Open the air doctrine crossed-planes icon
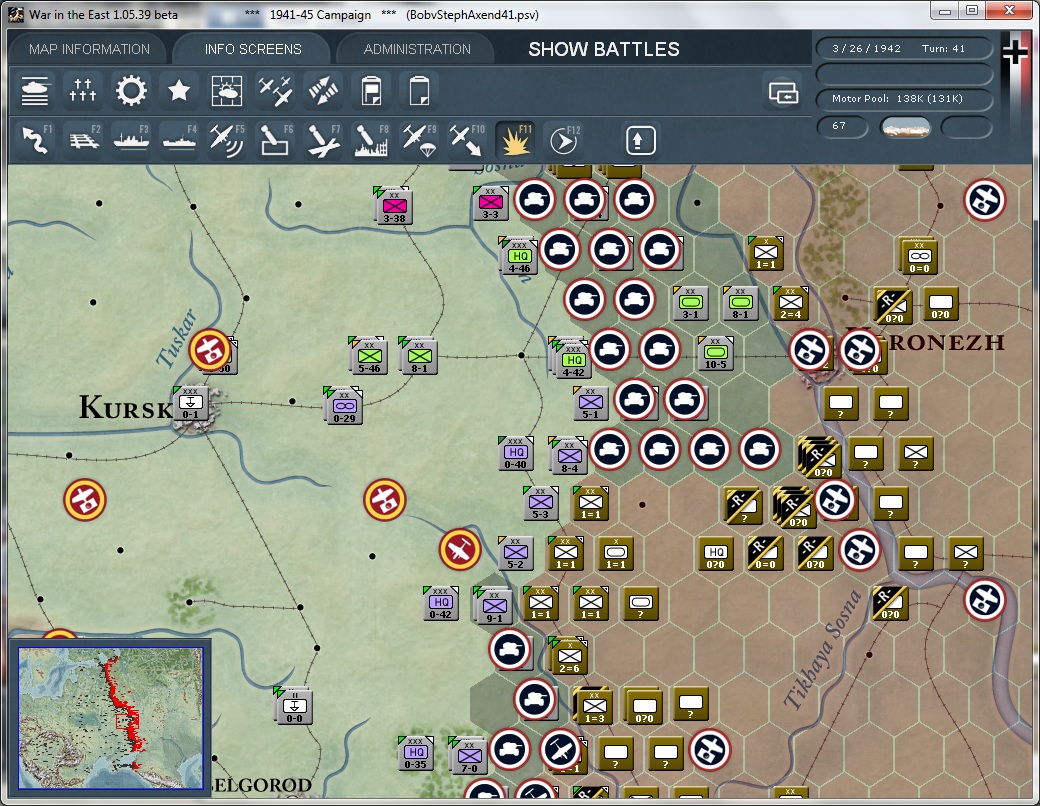This screenshot has height=806, width=1040. 275,91
